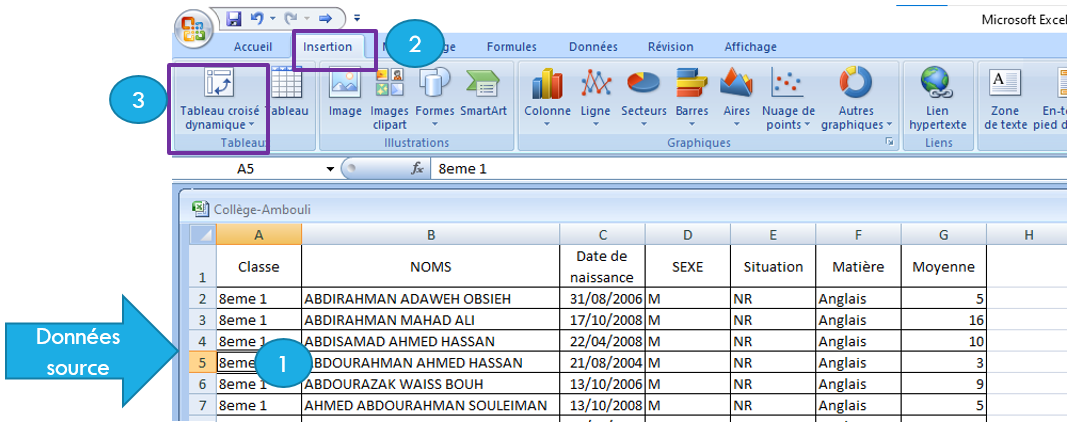Select the Moyenne cell with value 10
Image resolution: width=1072 pixels, height=432 pixels.
pos(943,341)
